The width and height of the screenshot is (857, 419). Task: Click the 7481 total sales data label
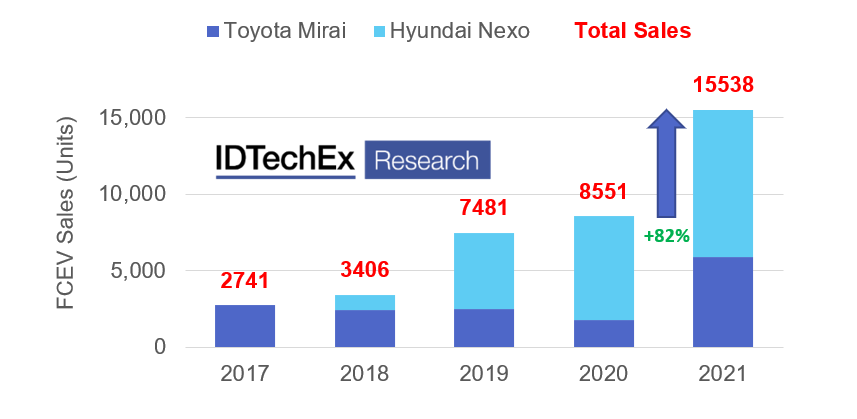click(x=484, y=209)
